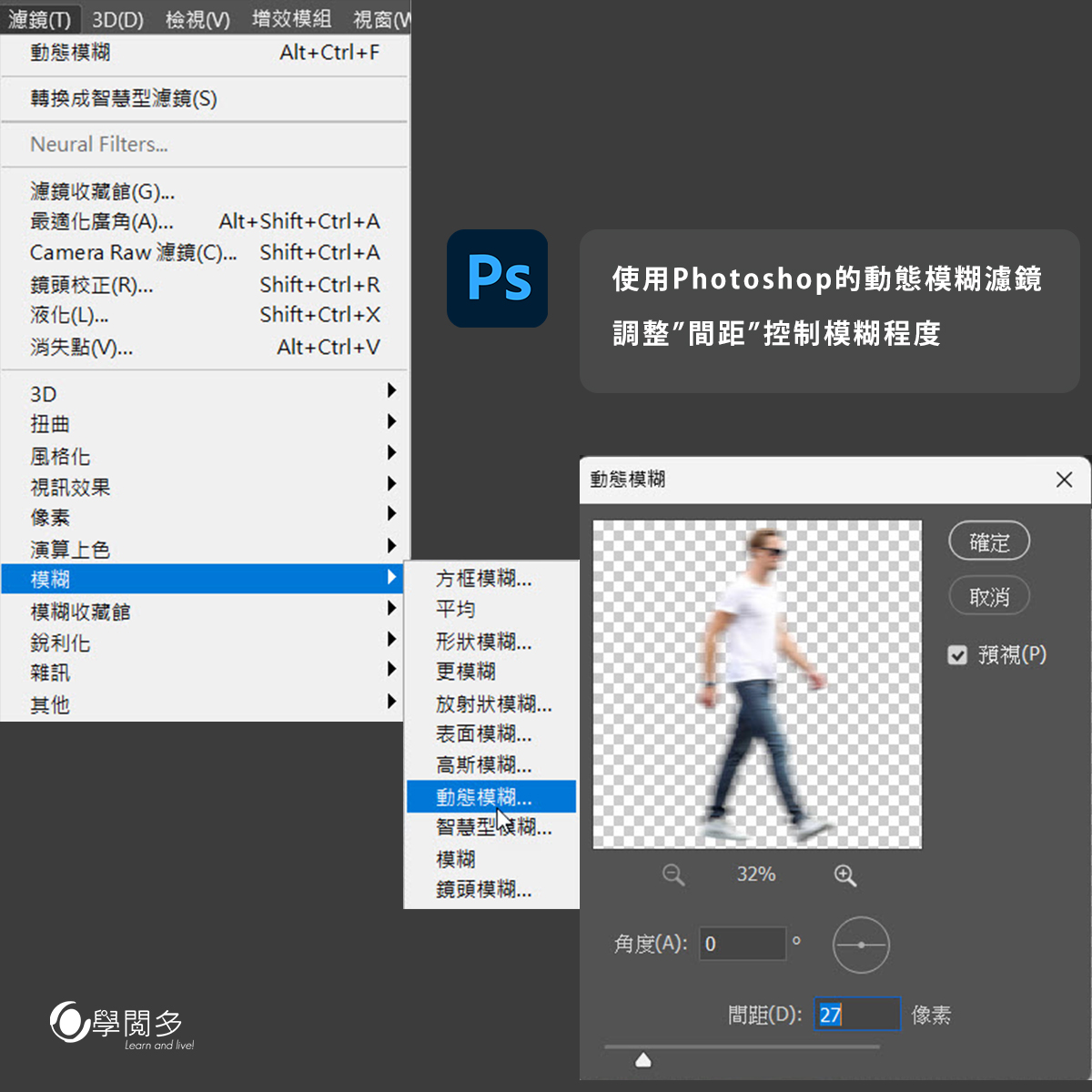Click the motion blur preview image
Image resolution: width=1092 pixels, height=1092 pixels.
(x=757, y=684)
